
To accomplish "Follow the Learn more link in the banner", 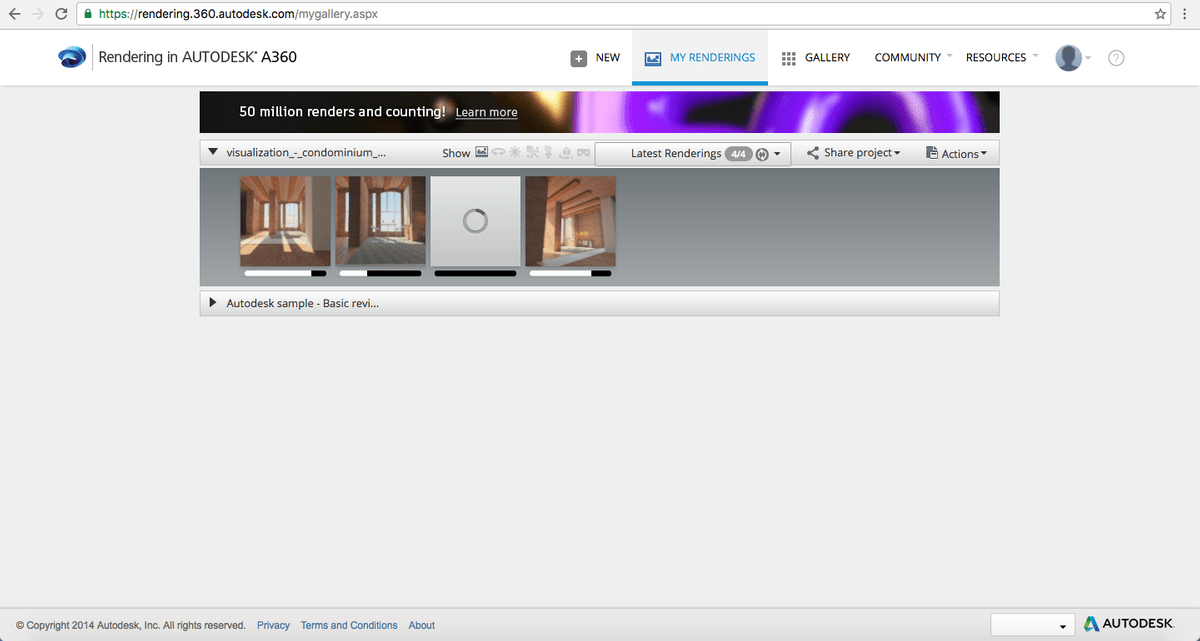I will [486, 112].
